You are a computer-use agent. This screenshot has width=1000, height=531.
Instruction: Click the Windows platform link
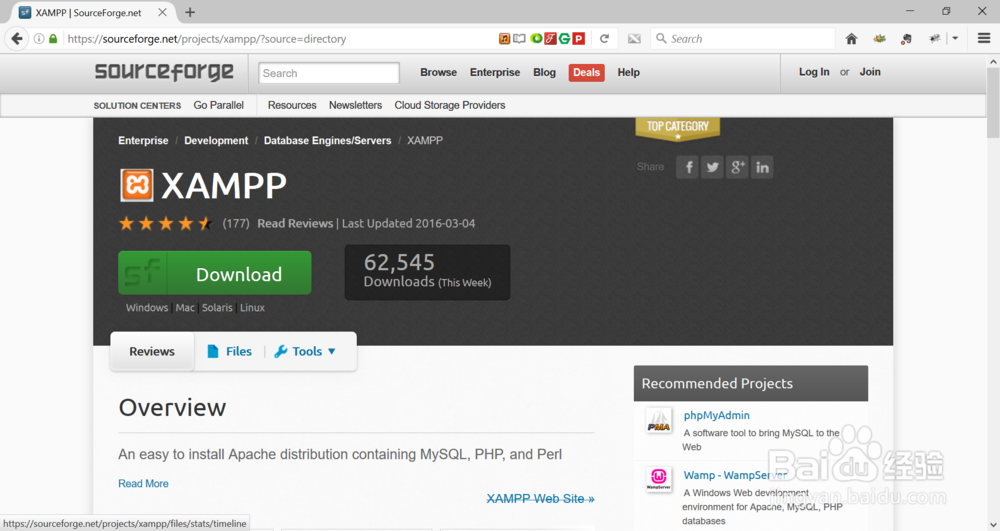tap(147, 307)
